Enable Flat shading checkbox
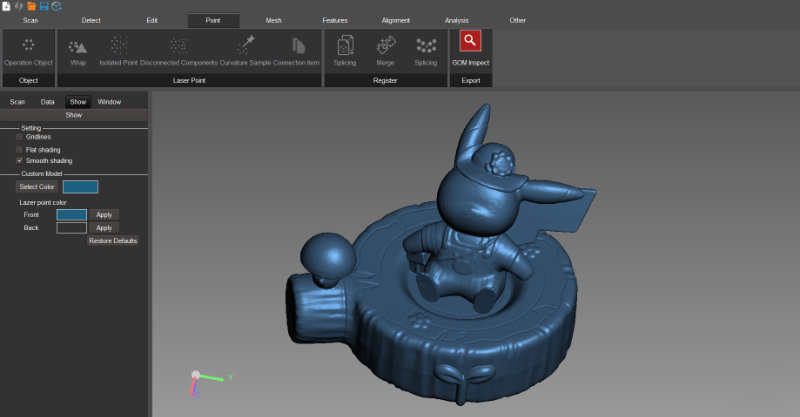 (x=19, y=150)
